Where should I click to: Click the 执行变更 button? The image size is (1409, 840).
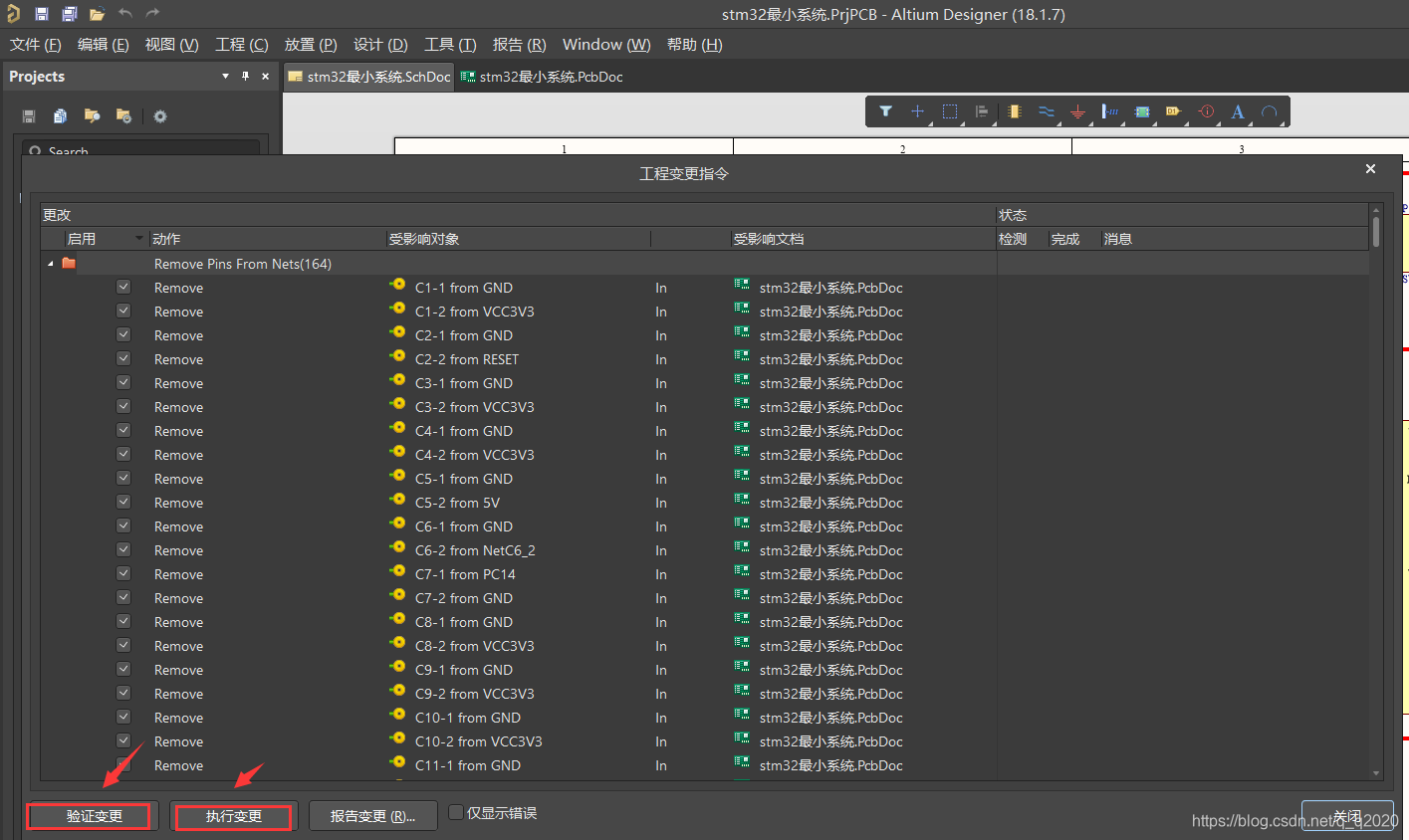[234, 816]
